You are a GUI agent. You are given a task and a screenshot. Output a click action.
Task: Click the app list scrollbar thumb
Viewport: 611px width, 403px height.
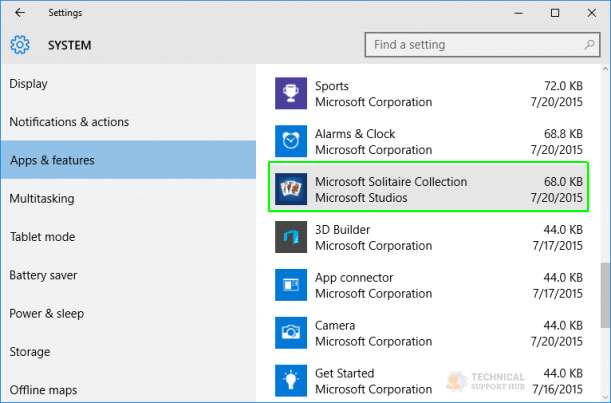point(605,295)
